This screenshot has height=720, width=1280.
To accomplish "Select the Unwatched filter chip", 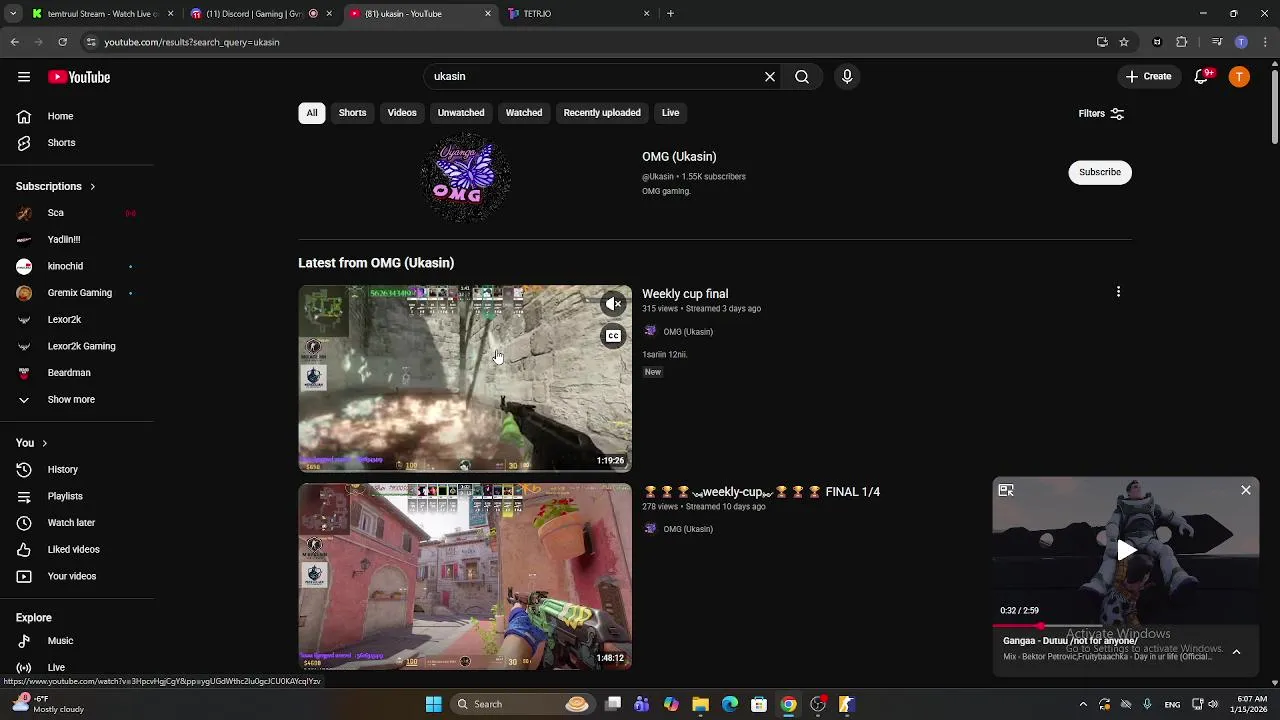I will (461, 113).
